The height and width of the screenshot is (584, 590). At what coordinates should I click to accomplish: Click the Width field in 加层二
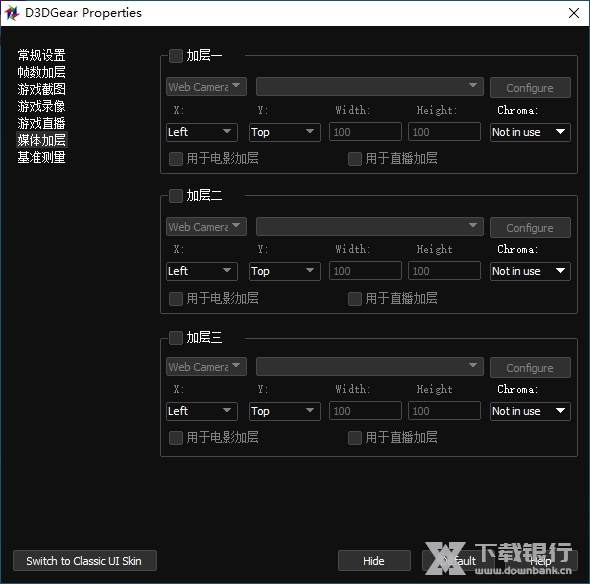coord(365,271)
